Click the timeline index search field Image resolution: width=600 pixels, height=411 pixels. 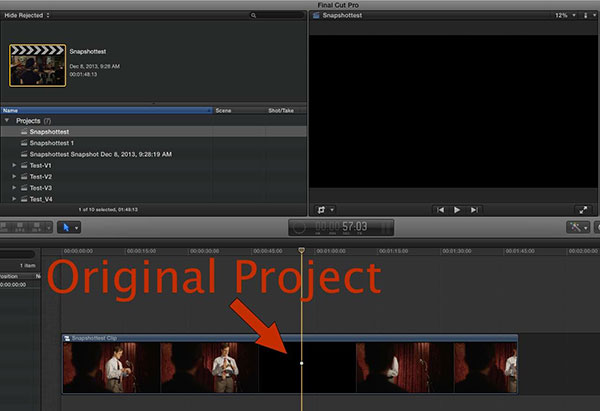tap(18, 254)
